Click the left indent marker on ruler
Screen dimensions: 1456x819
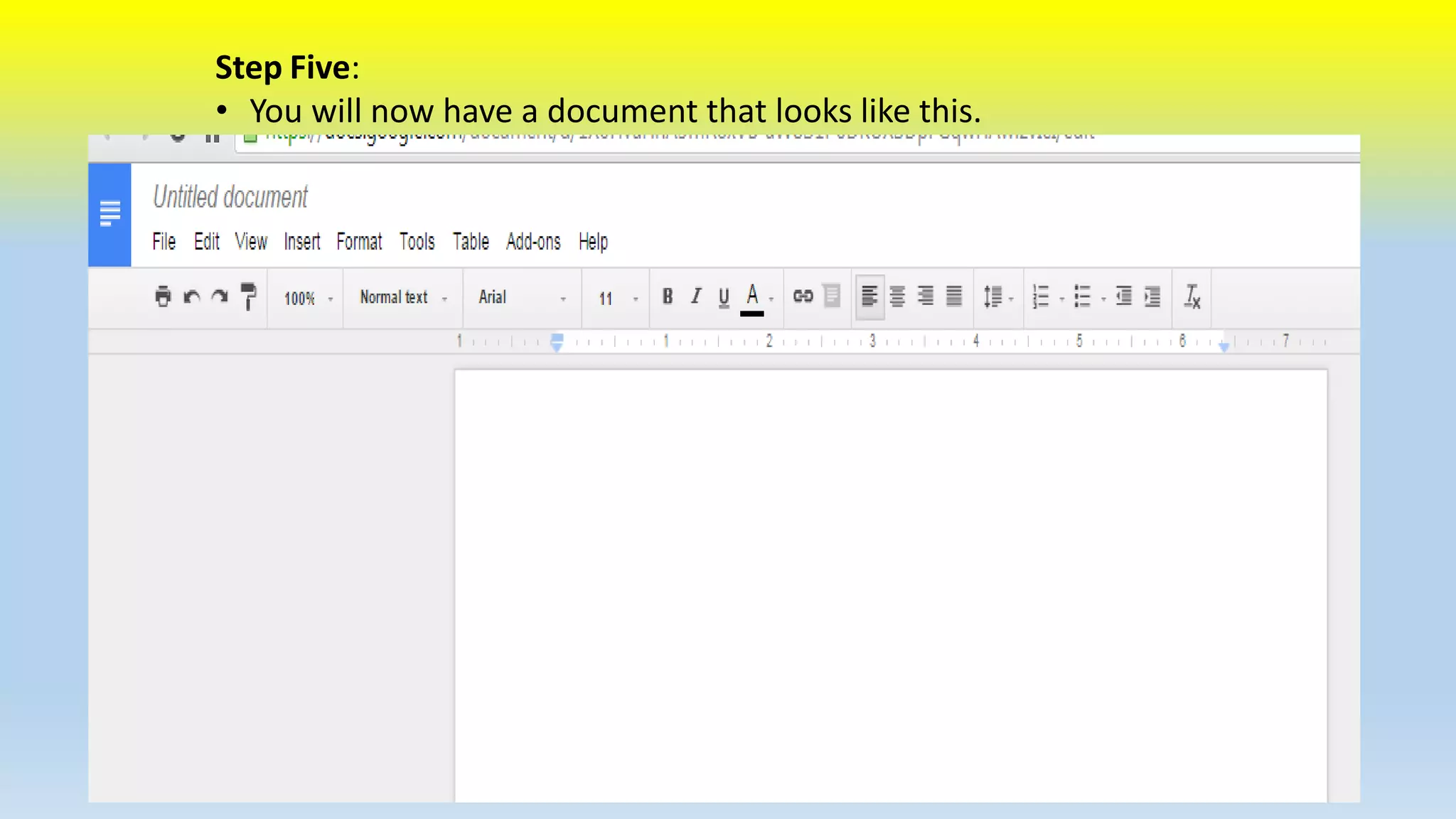point(557,342)
